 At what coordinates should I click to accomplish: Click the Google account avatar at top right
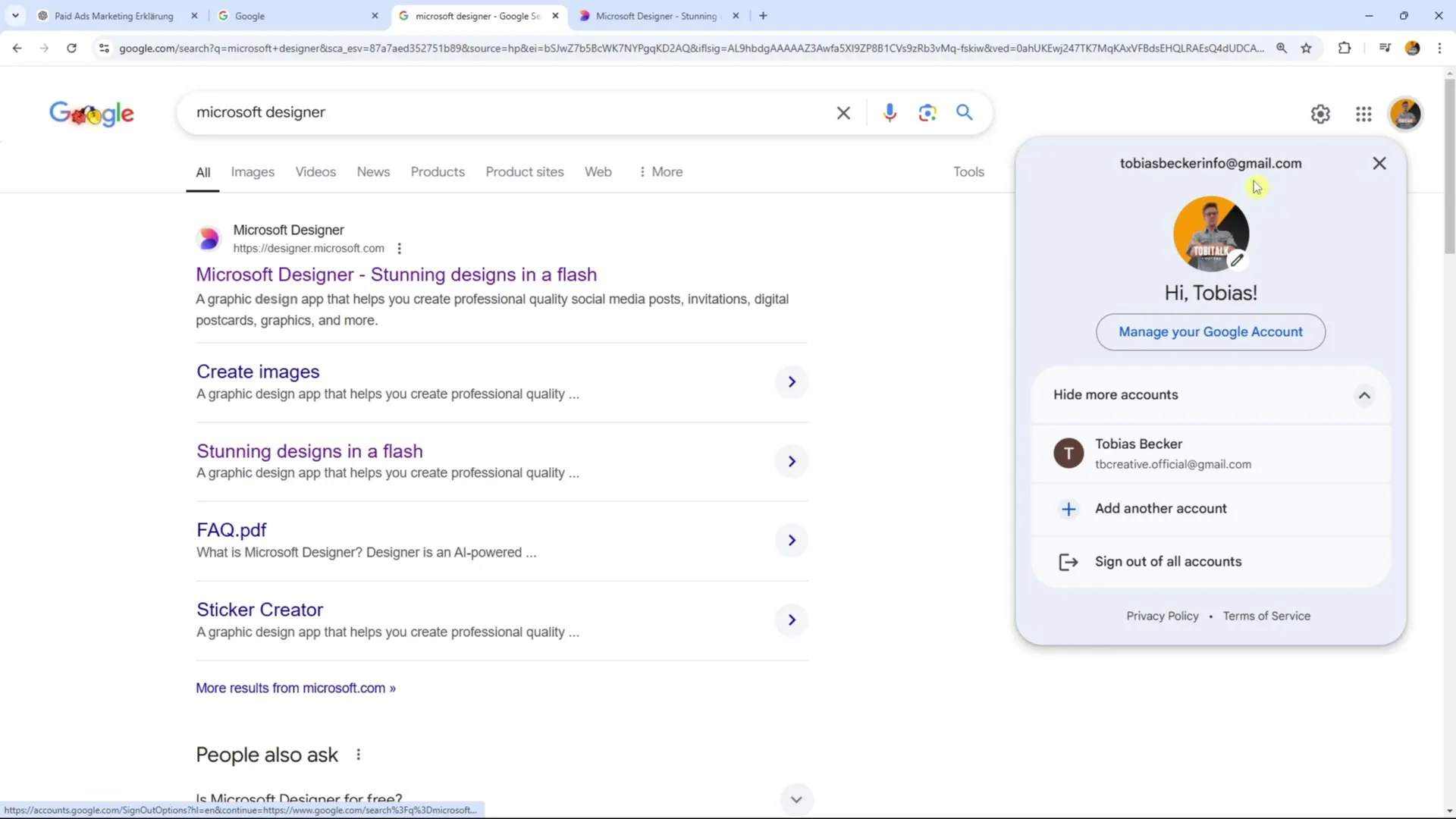coord(1405,114)
